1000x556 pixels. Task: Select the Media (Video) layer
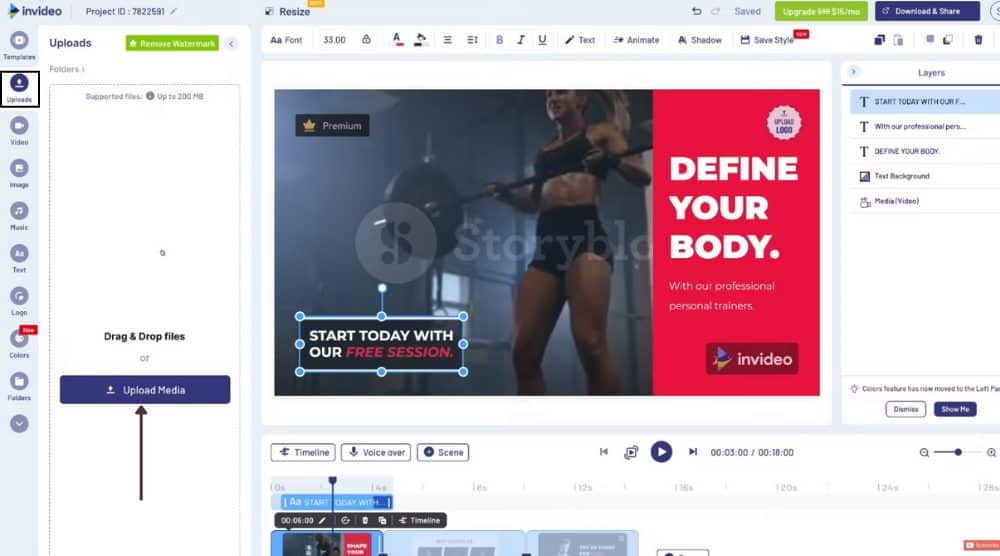point(925,201)
